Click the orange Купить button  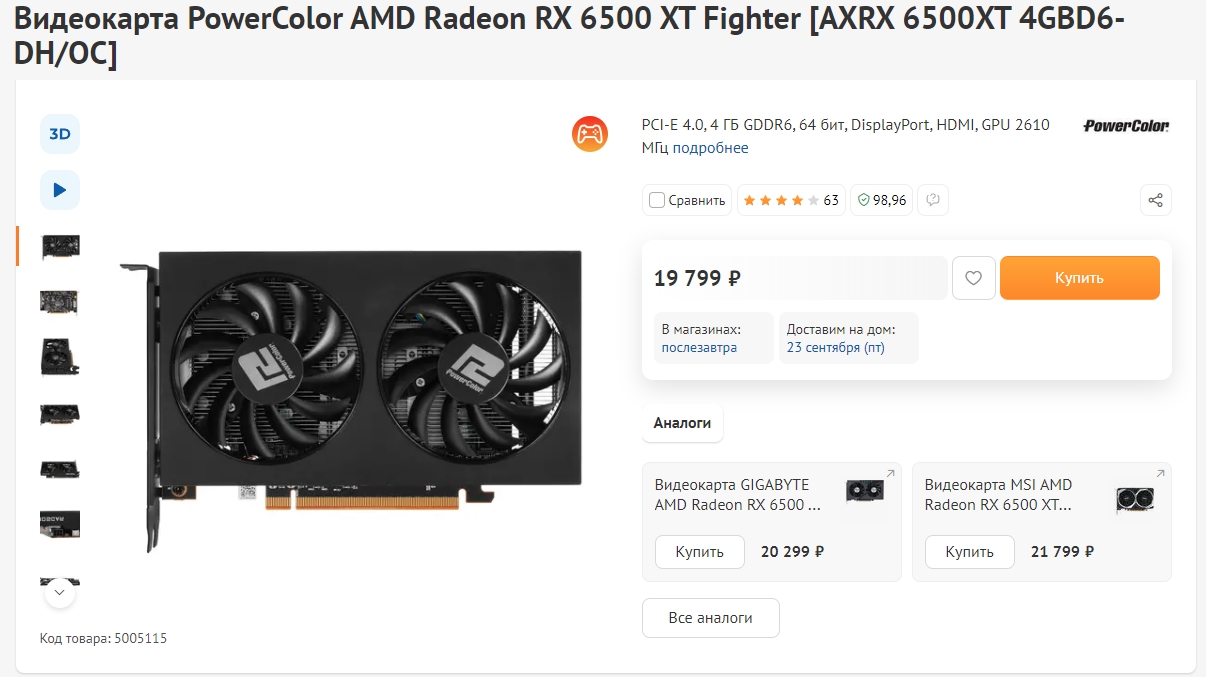click(x=1080, y=278)
